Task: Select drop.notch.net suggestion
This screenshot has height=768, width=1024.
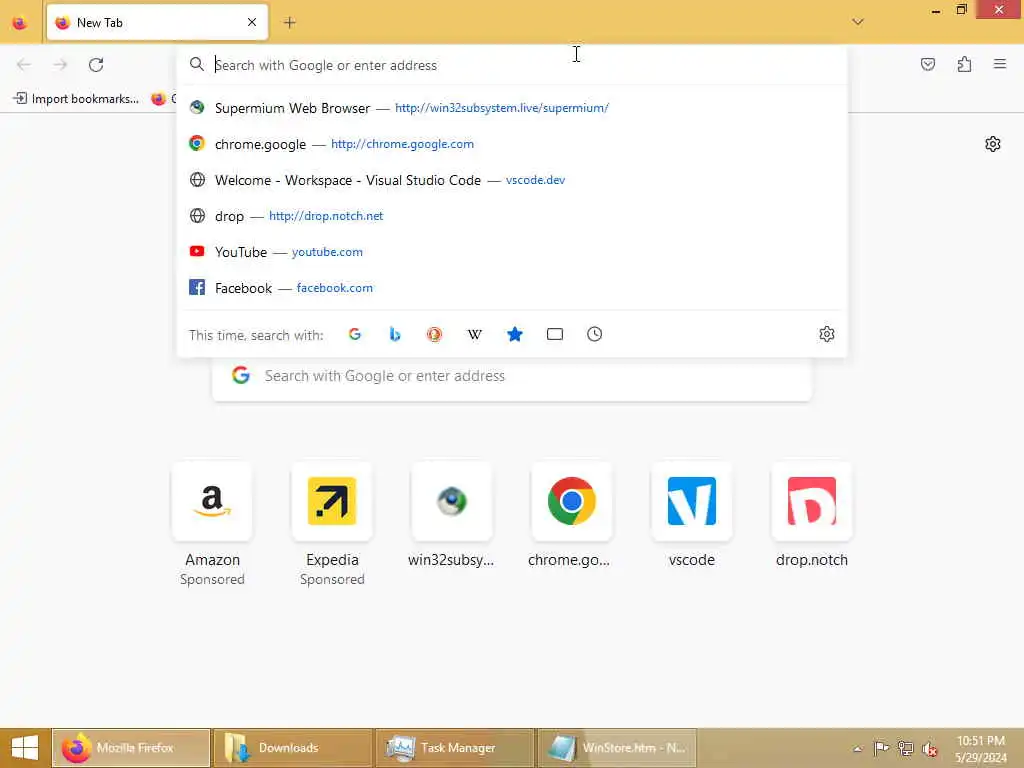Action: (x=512, y=216)
